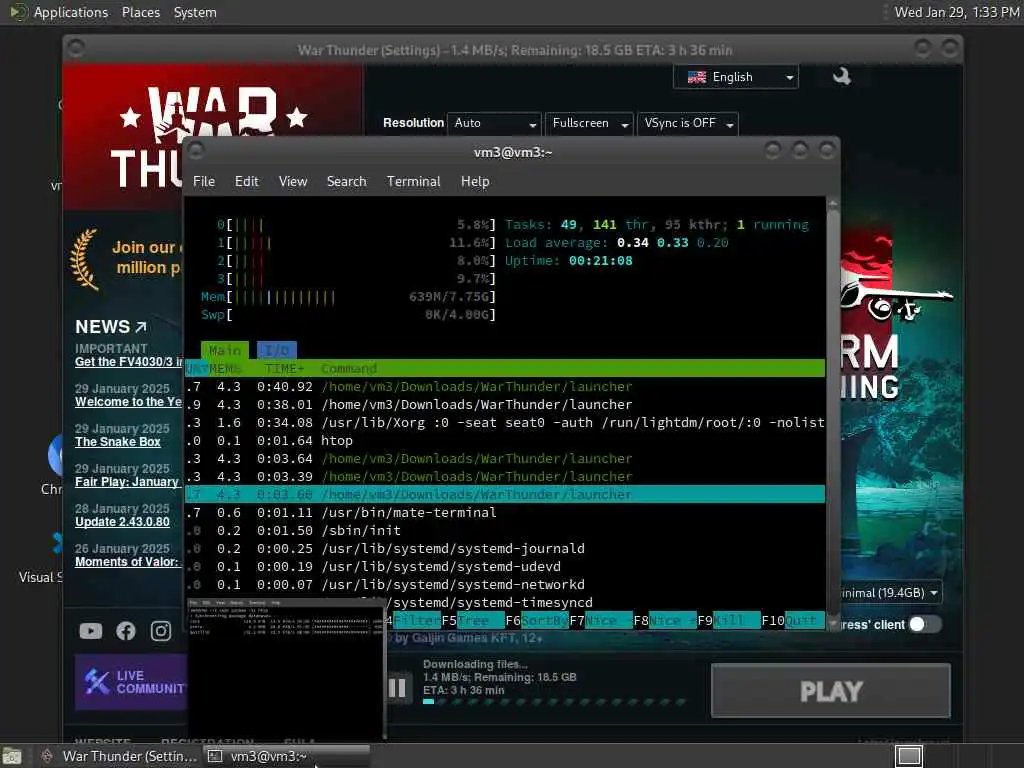
Task: Click the NEWS arrow heading link
Action: 111,327
